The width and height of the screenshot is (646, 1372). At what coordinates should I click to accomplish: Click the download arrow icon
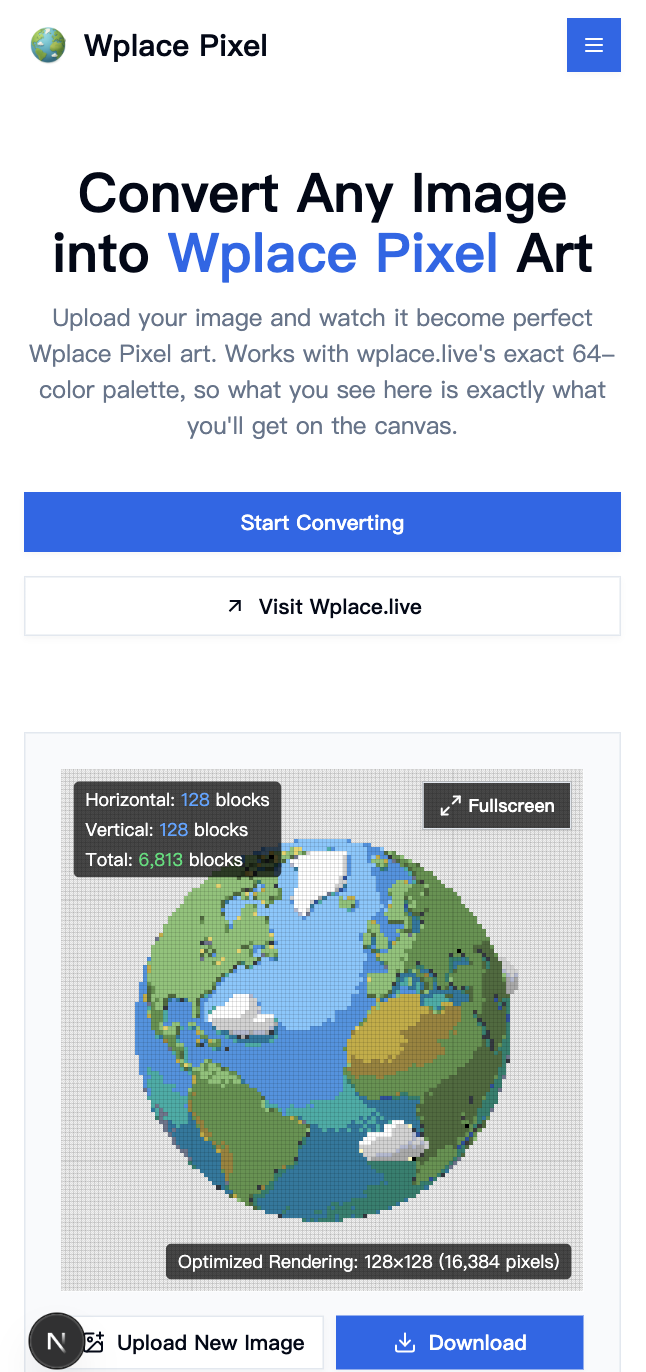[405, 1343]
